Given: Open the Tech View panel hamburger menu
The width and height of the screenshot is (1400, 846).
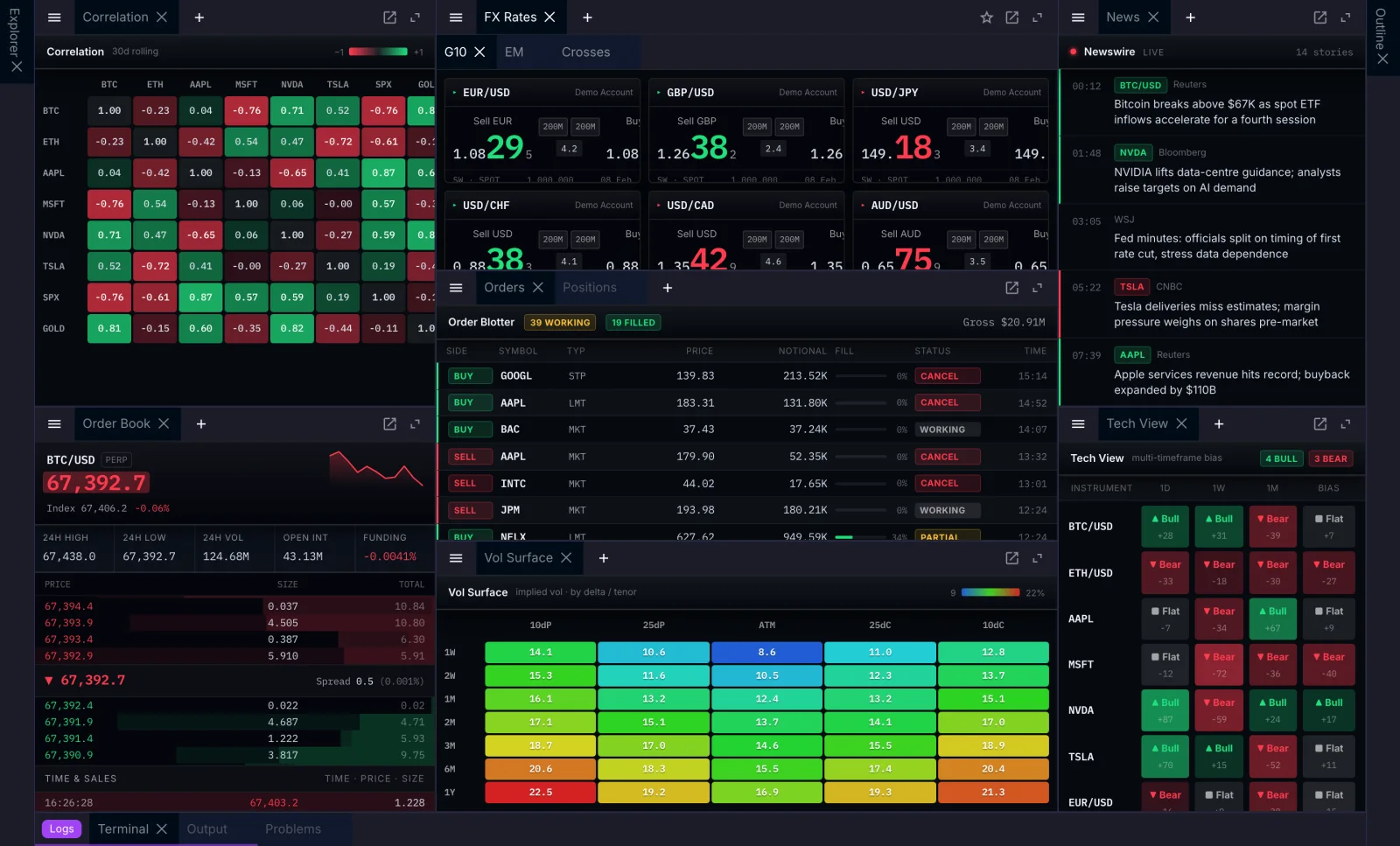Looking at the screenshot, I should coord(1078,423).
